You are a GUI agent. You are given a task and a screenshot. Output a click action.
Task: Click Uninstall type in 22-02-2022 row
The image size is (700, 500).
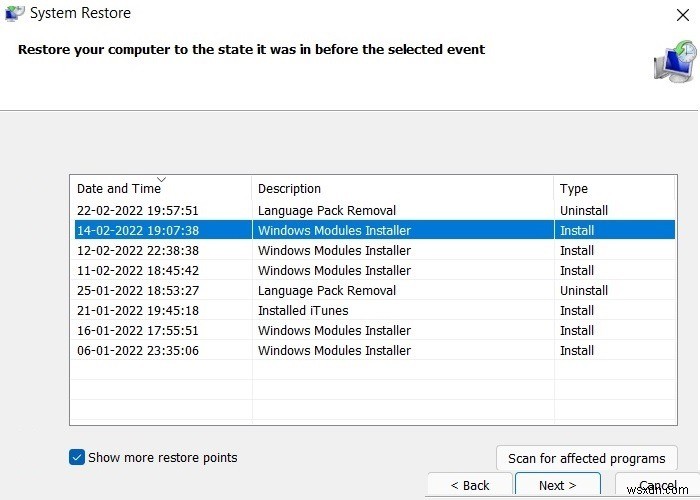pos(584,210)
